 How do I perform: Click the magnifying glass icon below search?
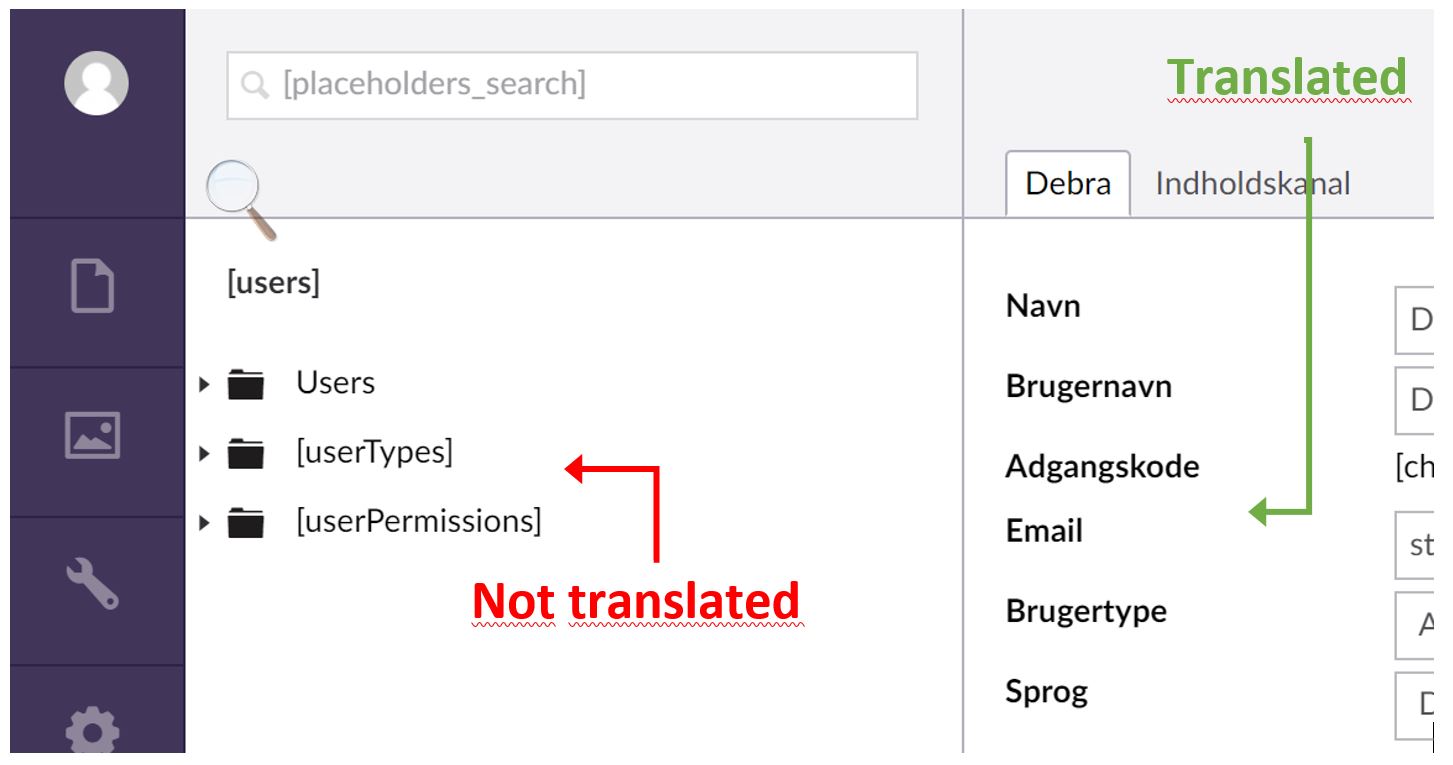click(x=240, y=201)
